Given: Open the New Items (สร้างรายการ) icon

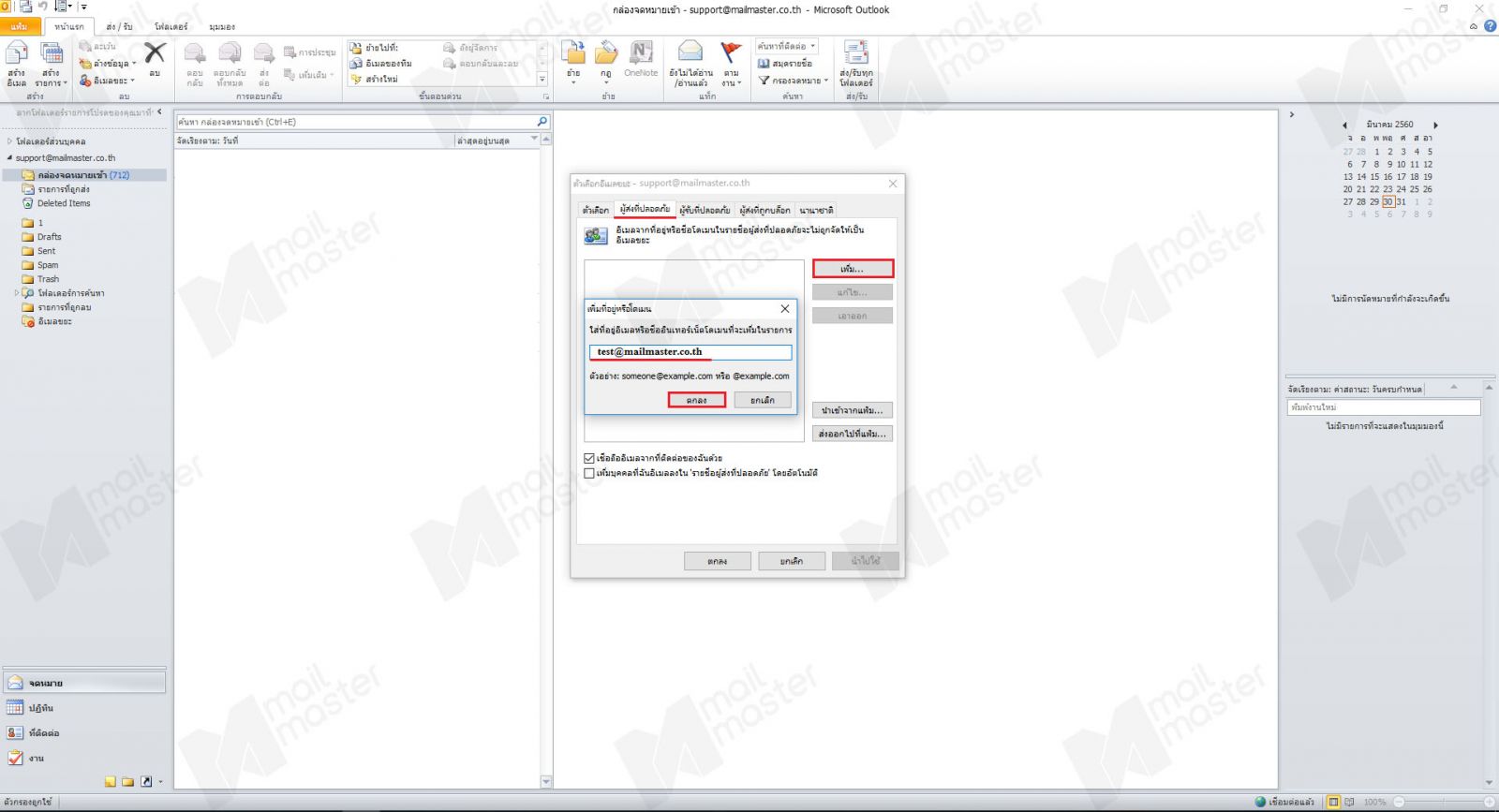Looking at the screenshot, I should [x=52, y=53].
